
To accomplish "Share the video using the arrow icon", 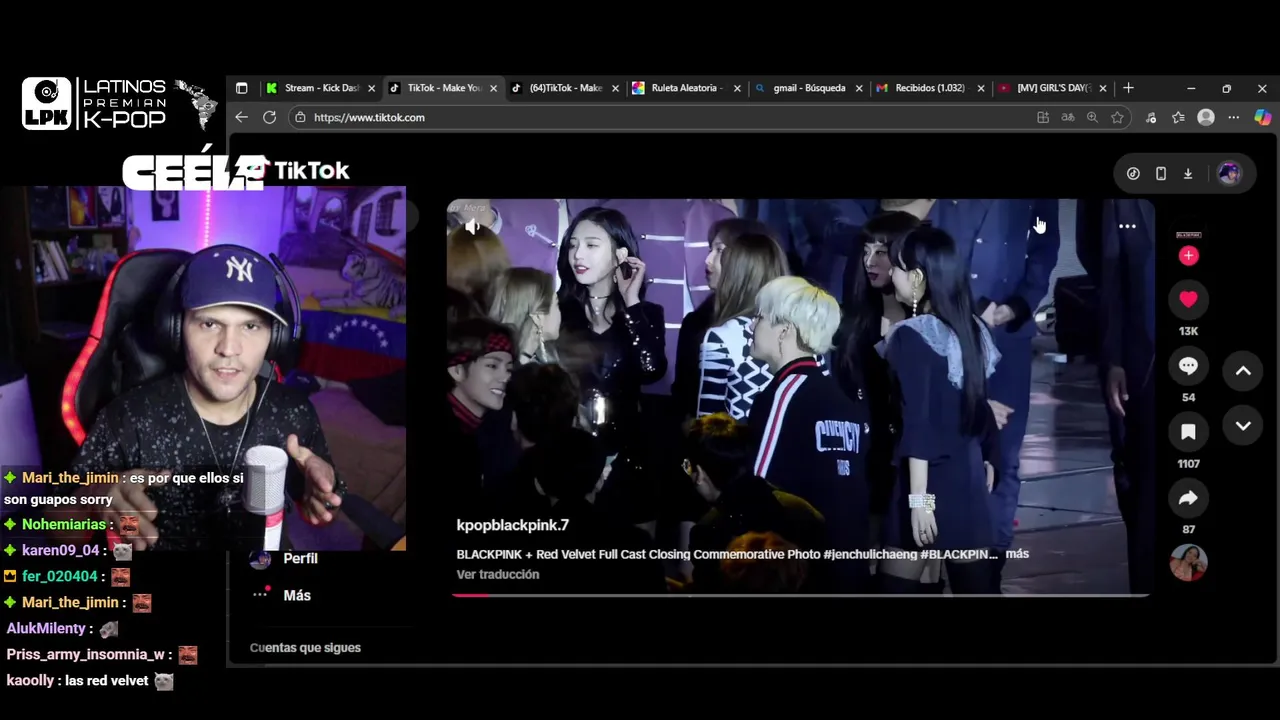I will coord(1188,498).
